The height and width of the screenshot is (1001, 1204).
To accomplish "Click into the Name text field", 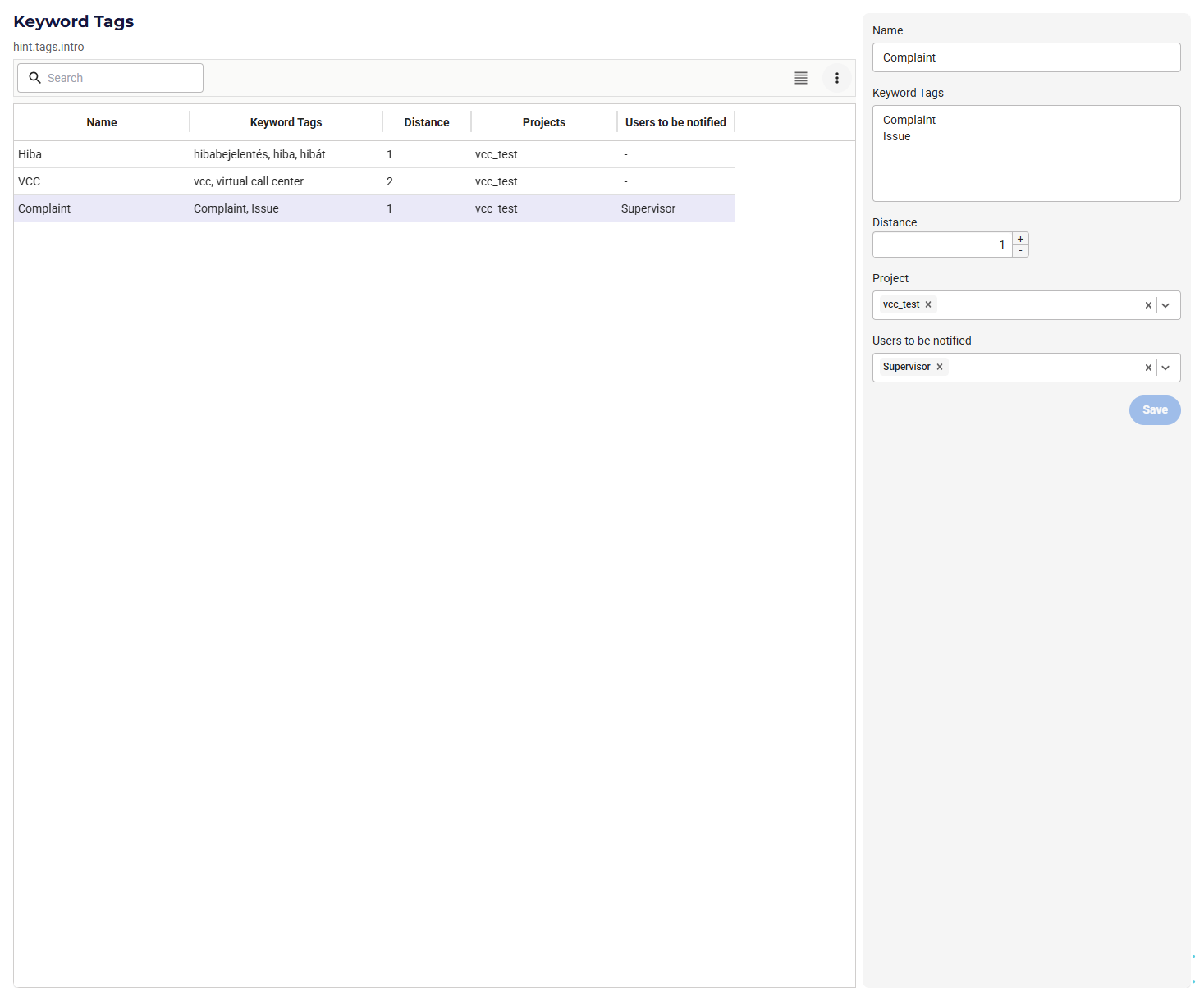I will tap(1026, 57).
